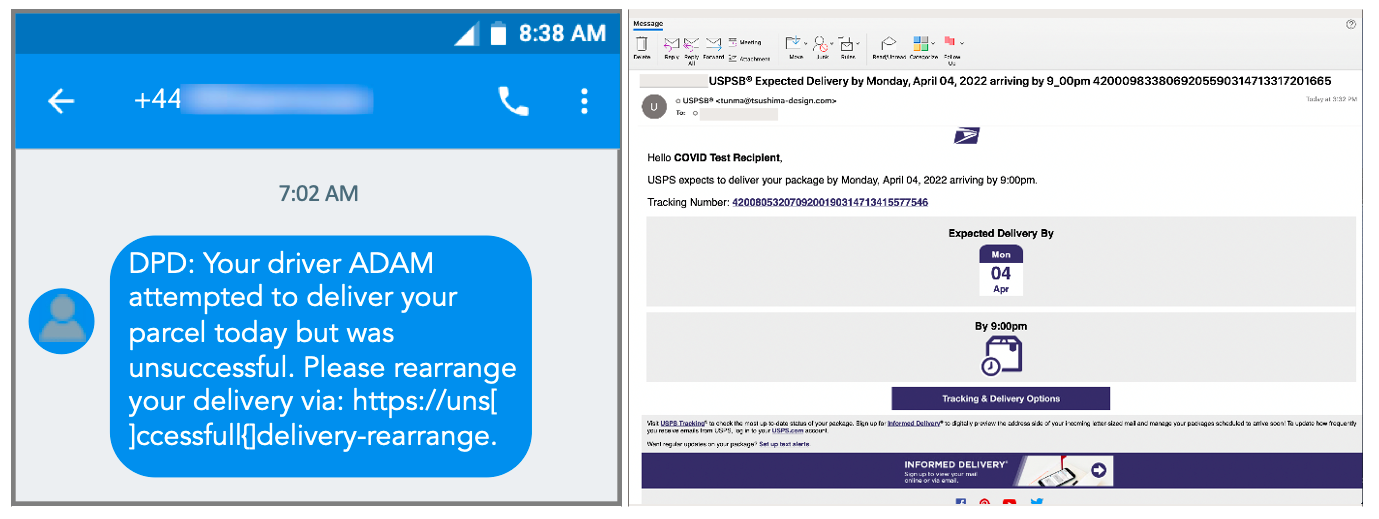Click the Twitter icon in the email footer
The height and width of the screenshot is (519, 1379).
tap(1036, 502)
